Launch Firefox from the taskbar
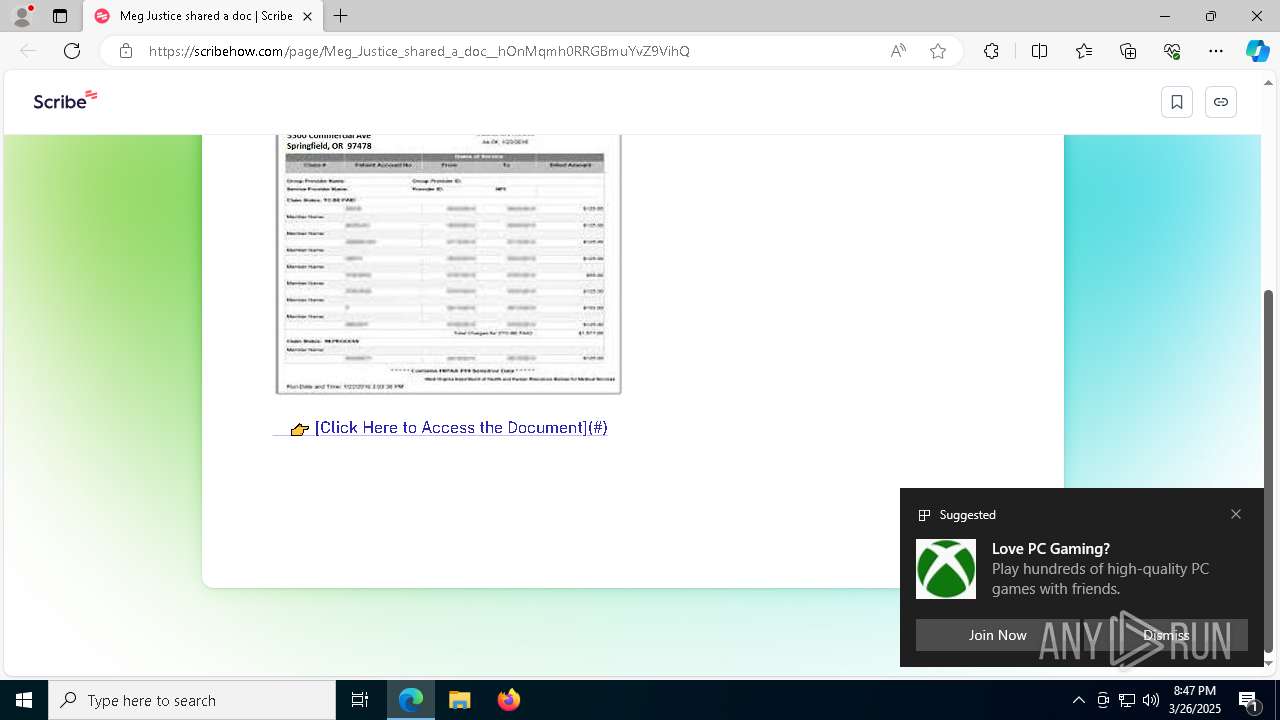Screen dimensions: 1280x720 pyautogui.click(x=509, y=700)
